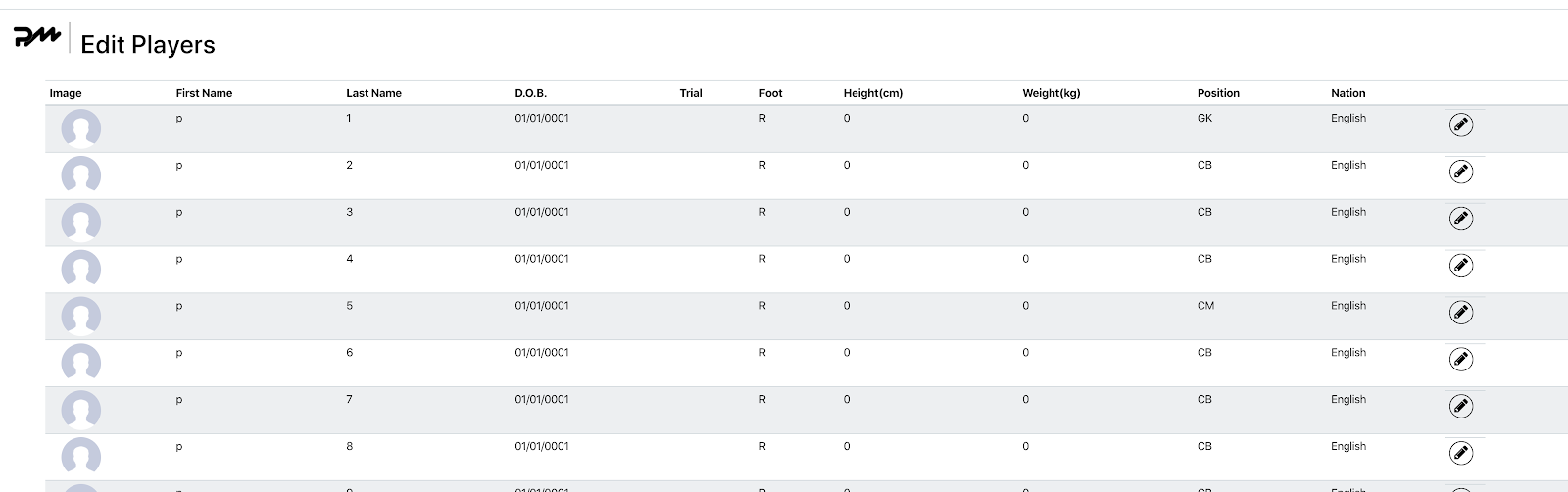Click the Edit Players page title

148,45
